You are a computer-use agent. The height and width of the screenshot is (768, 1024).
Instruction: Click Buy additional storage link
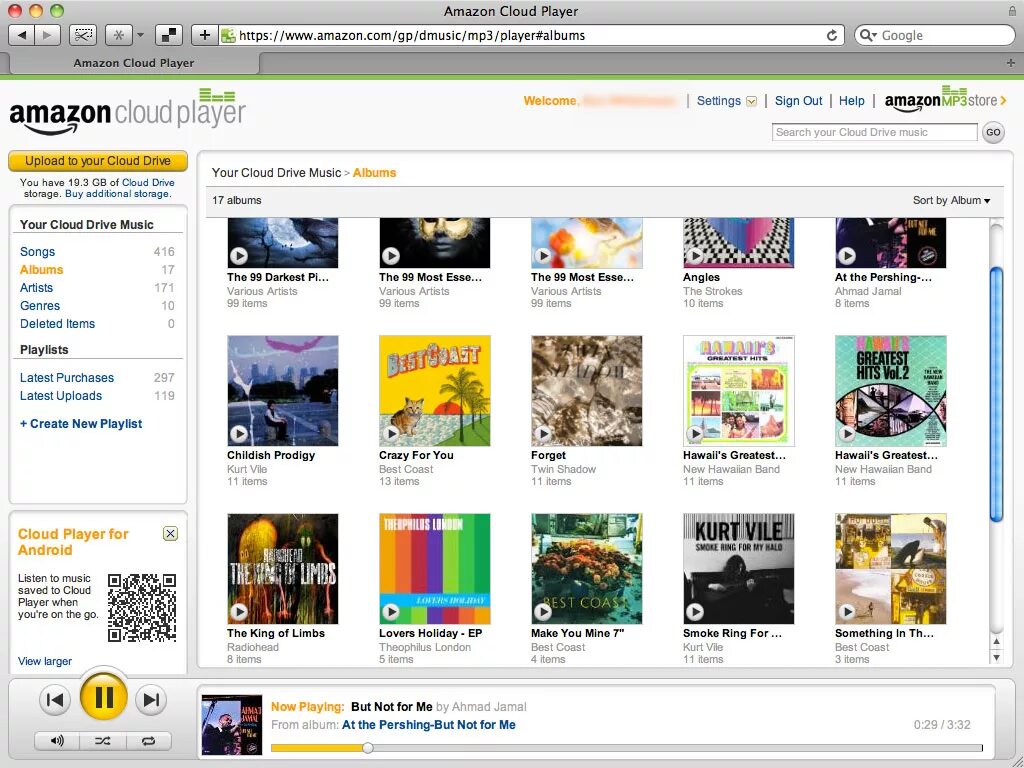[118, 194]
